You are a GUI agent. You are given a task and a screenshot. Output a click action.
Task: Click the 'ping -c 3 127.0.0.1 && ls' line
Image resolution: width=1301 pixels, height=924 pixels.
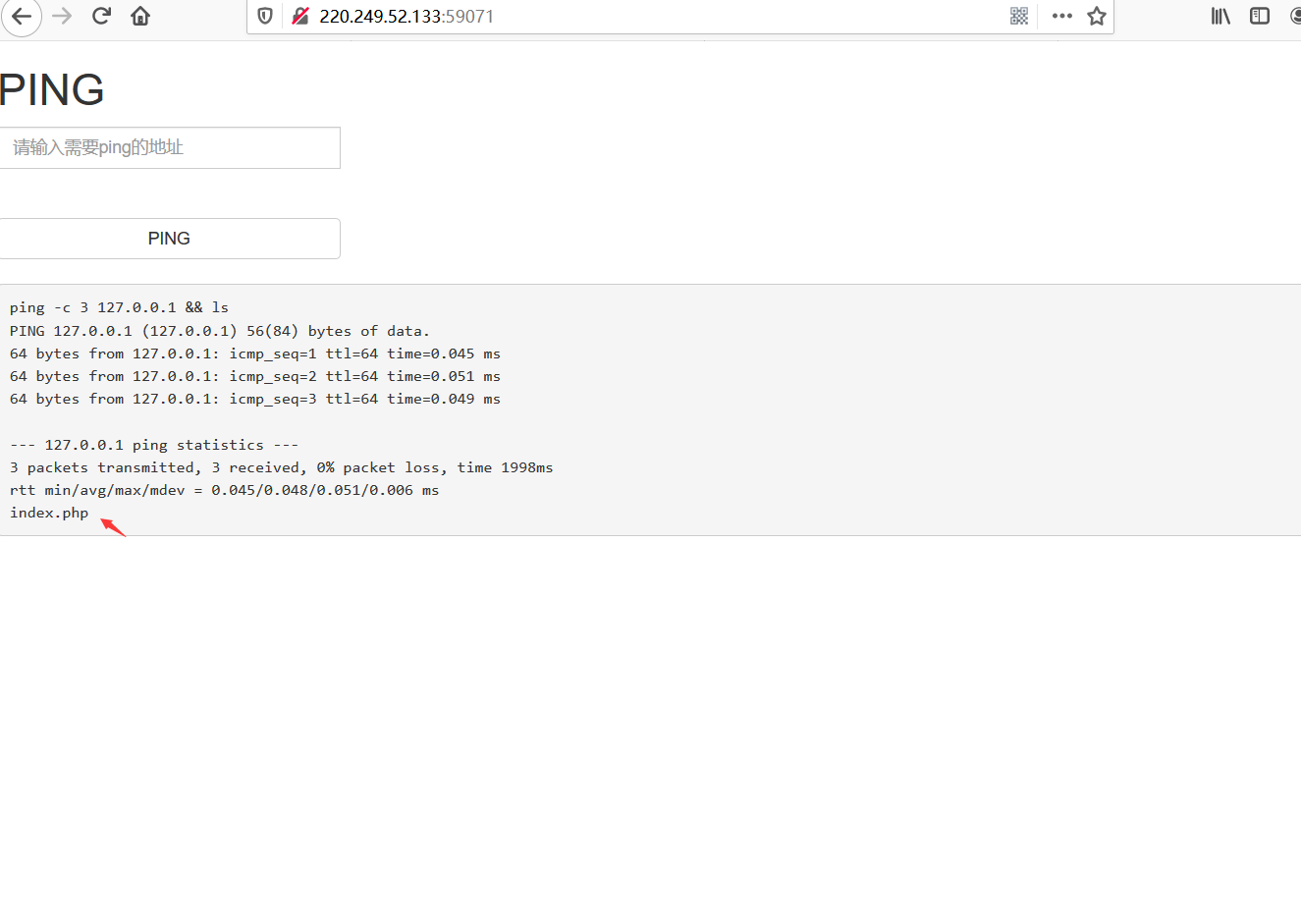click(119, 308)
